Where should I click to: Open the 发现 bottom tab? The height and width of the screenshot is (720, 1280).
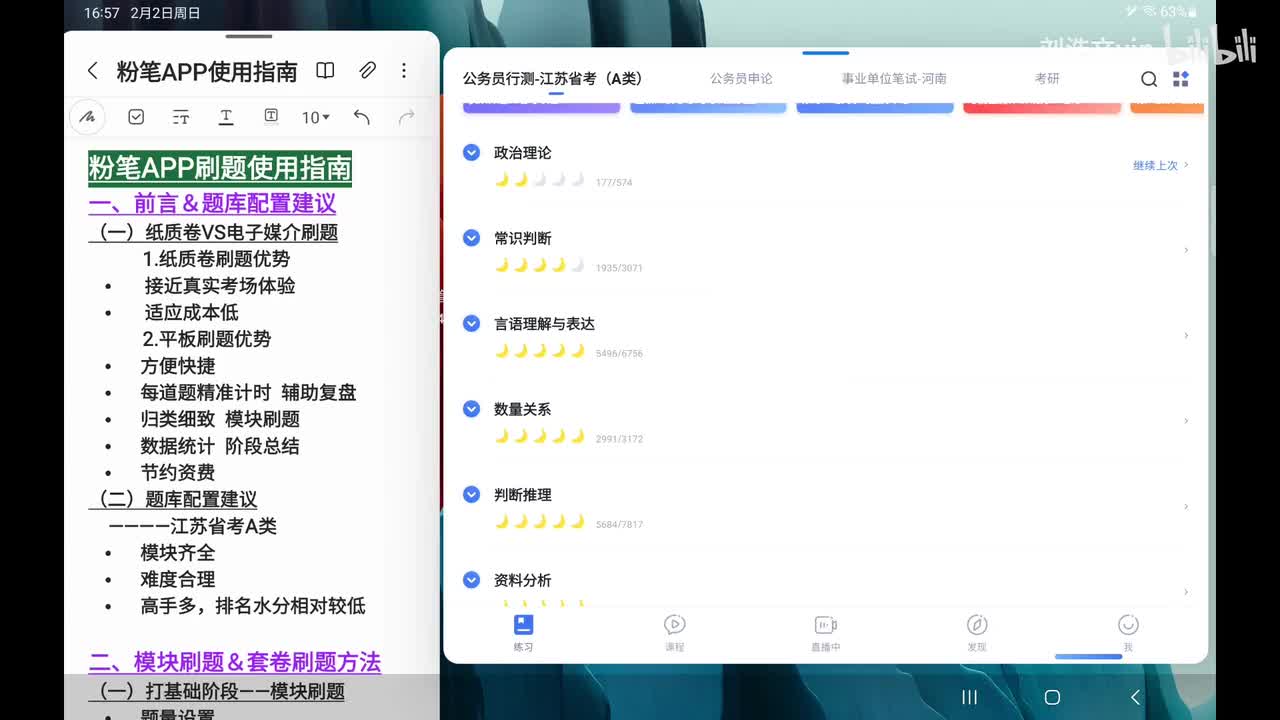coord(977,633)
